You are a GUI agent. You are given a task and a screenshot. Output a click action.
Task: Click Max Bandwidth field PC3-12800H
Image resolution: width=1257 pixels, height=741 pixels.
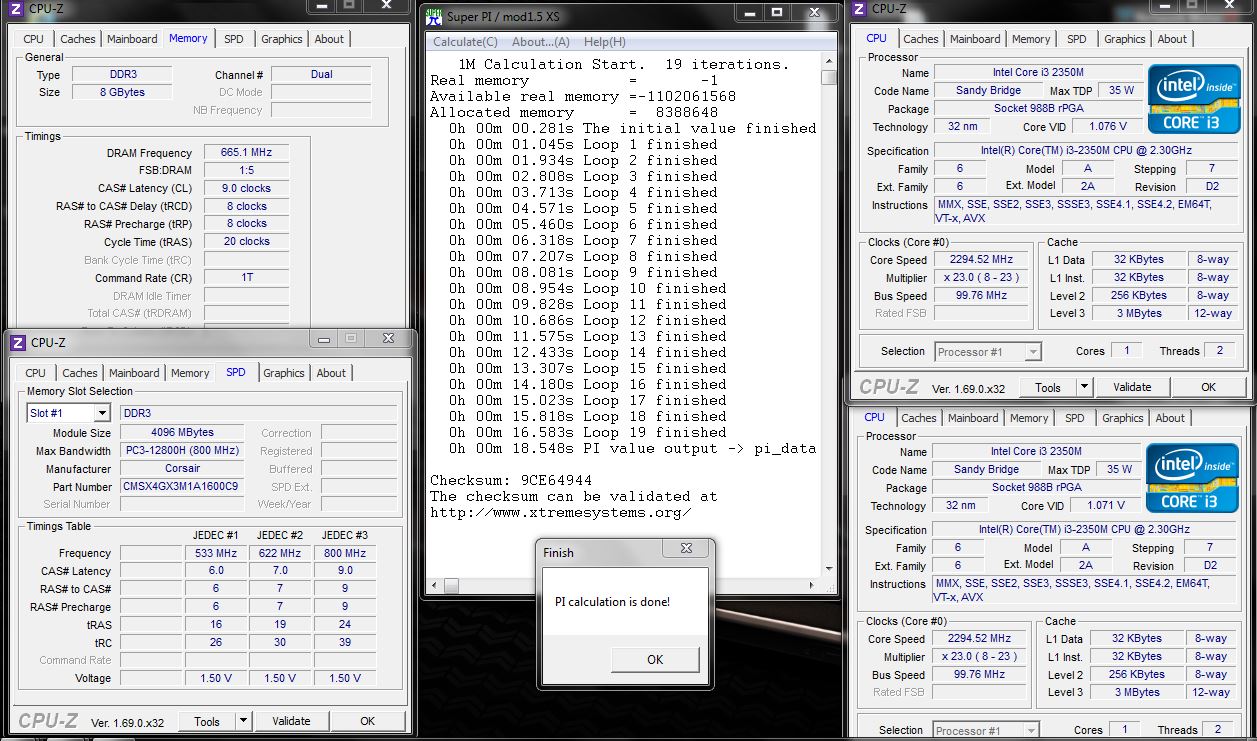181,451
